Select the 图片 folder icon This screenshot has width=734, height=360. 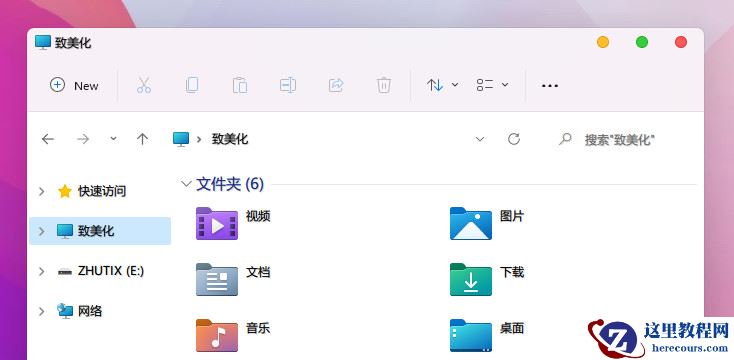pyautogui.click(x=471, y=223)
